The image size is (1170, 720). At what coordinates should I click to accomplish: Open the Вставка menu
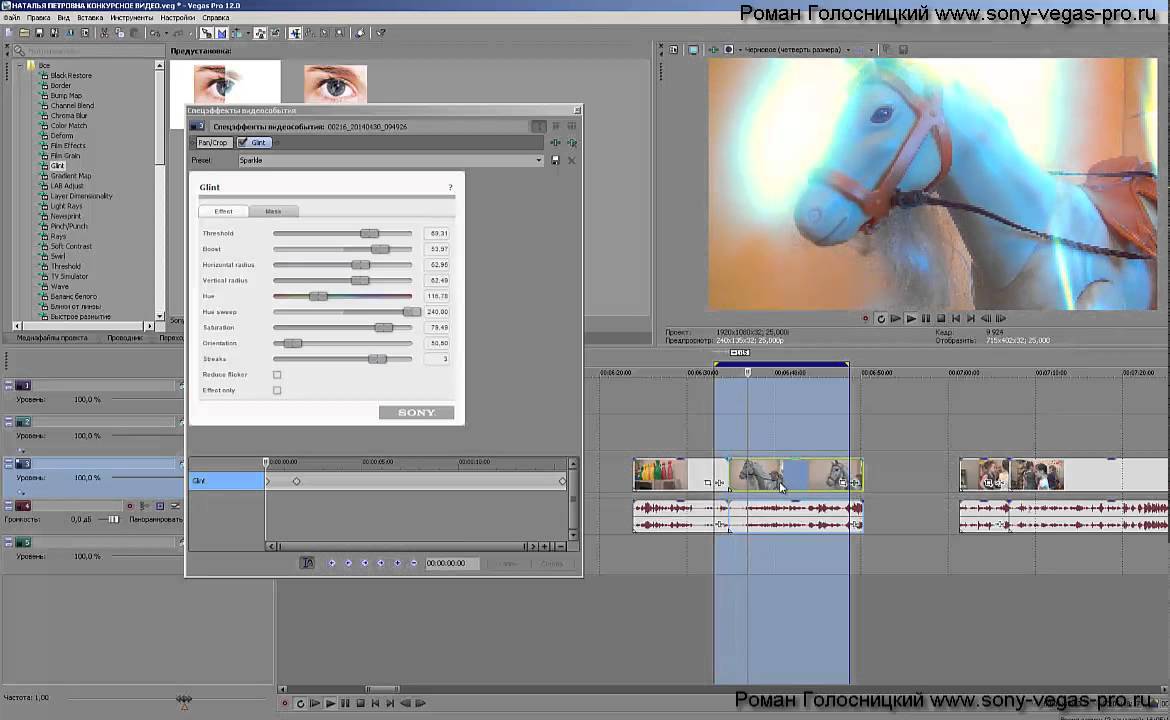coord(90,18)
